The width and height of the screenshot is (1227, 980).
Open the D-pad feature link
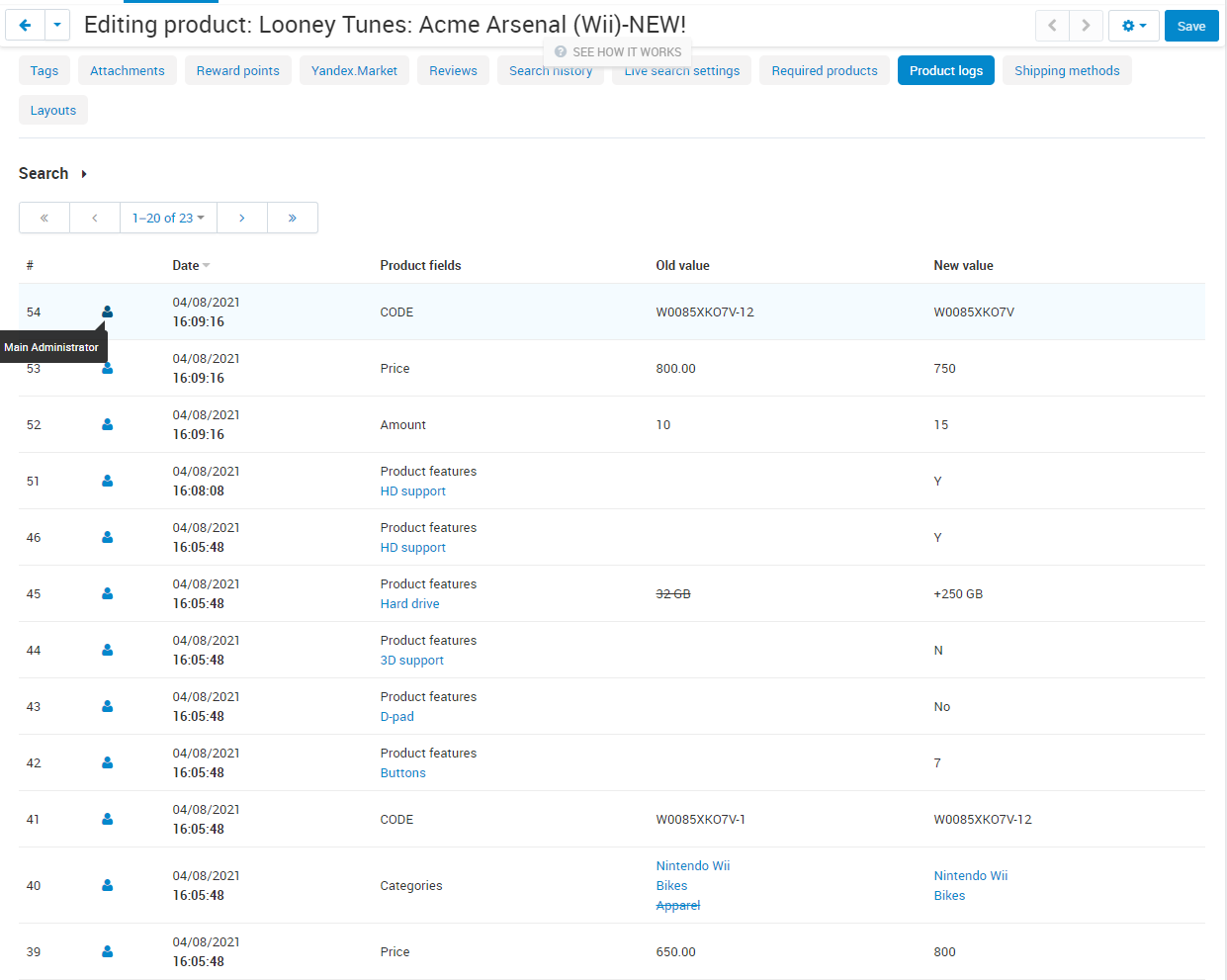click(x=396, y=716)
